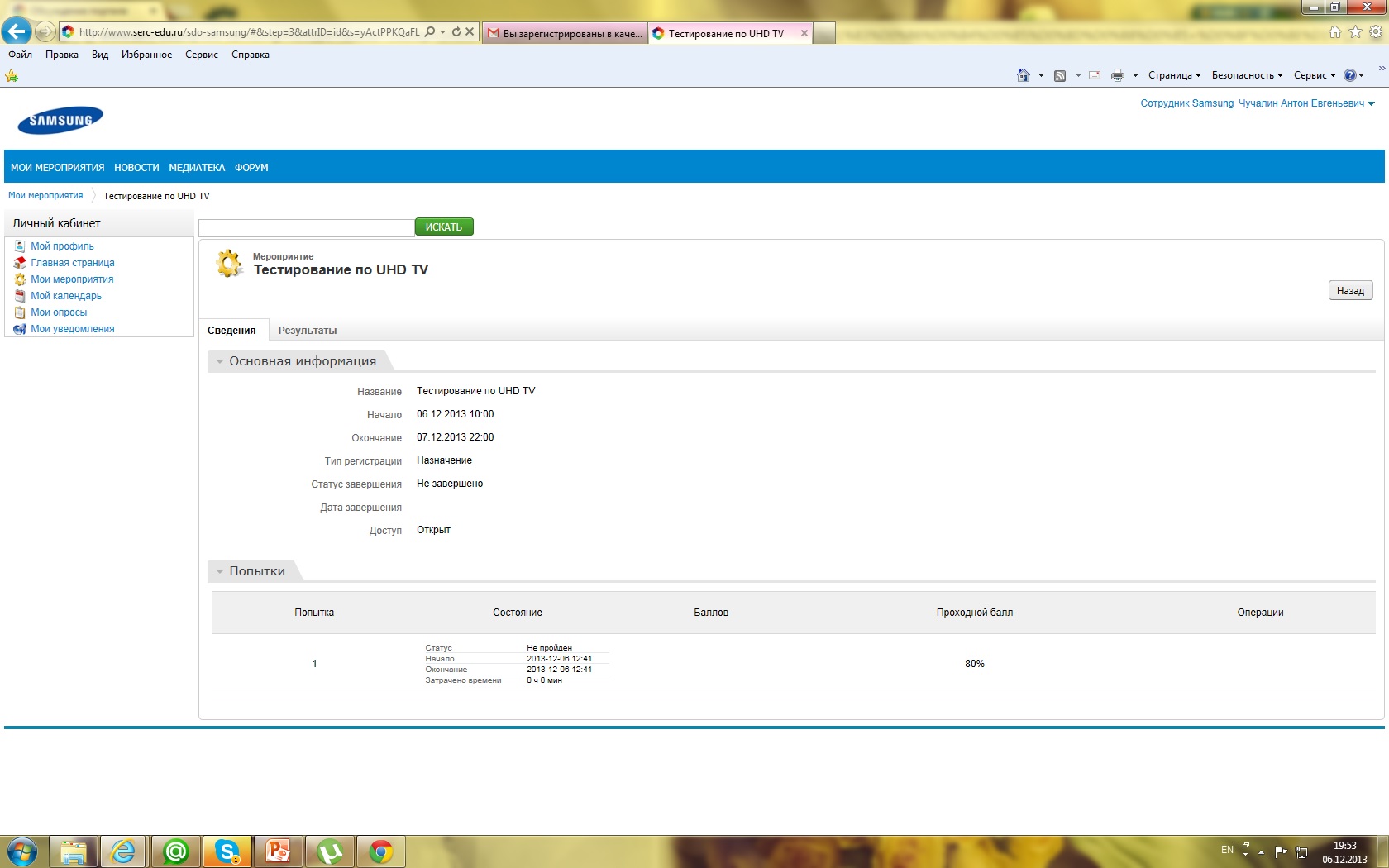Go back using the browser back arrow
Image resolution: width=1389 pixels, height=868 pixels.
tap(17, 31)
